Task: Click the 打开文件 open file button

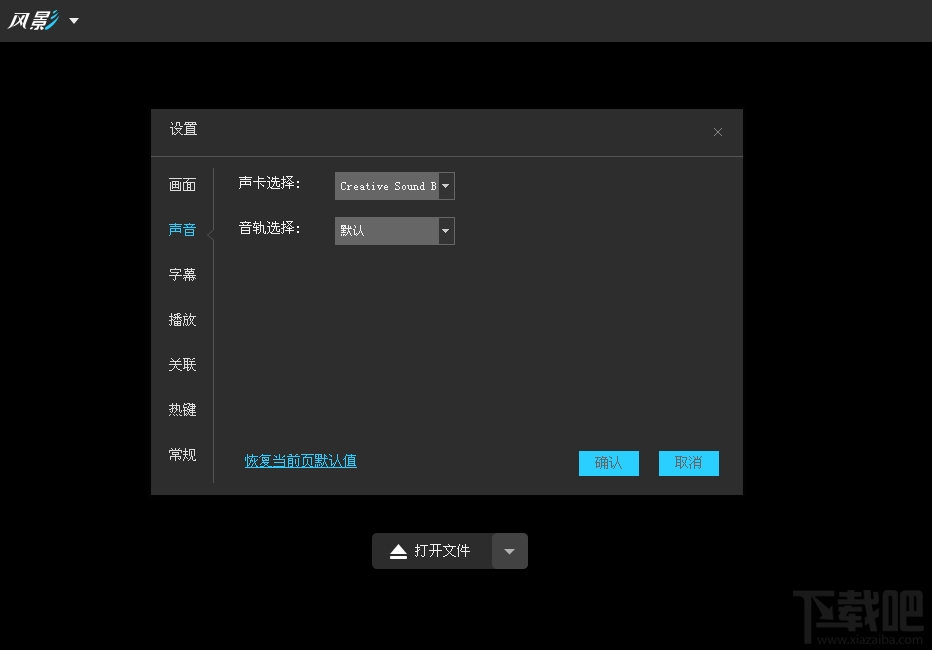Action: point(440,550)
